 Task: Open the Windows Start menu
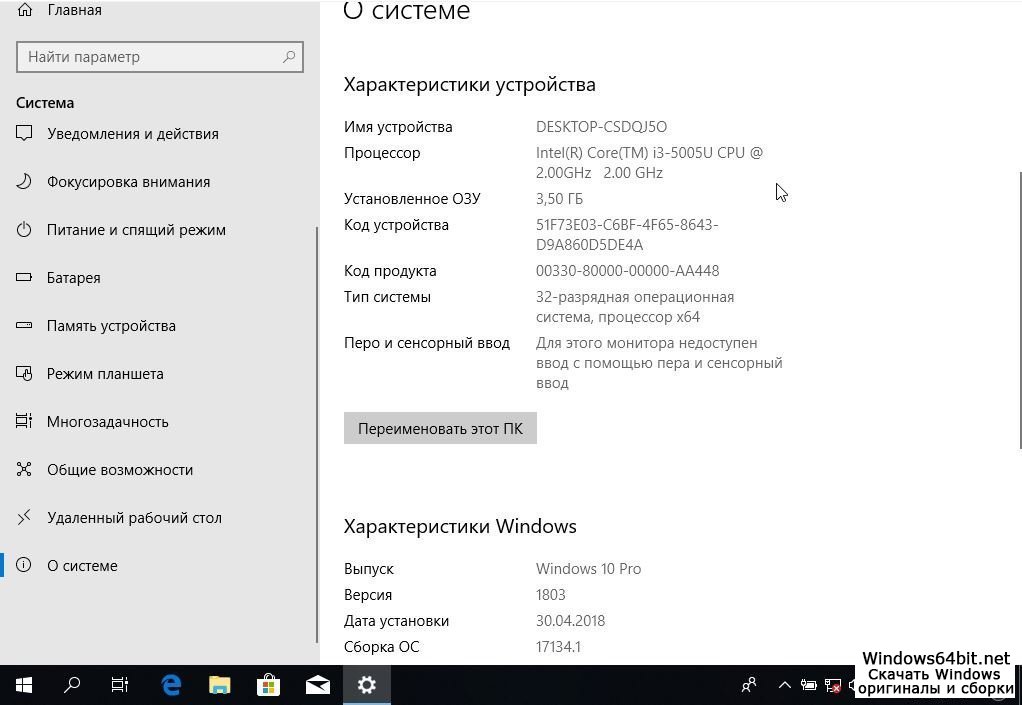click(24, 685)
